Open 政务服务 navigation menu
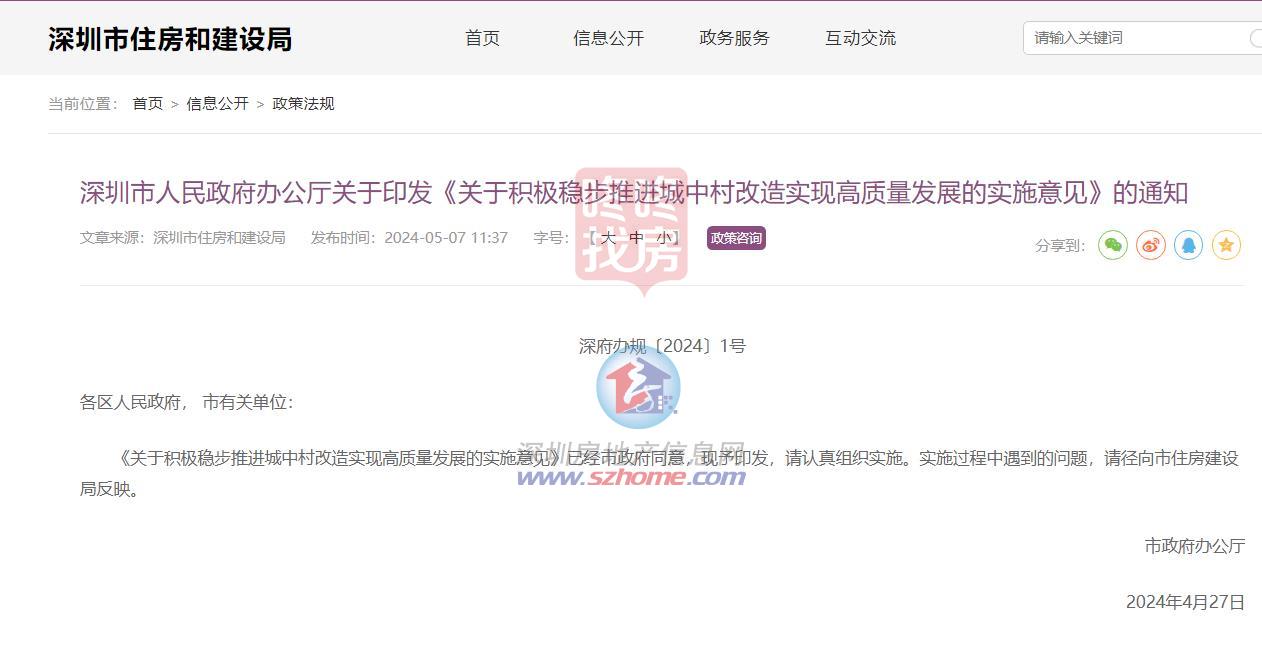1262x651 pixels. [x=734, y=38]
